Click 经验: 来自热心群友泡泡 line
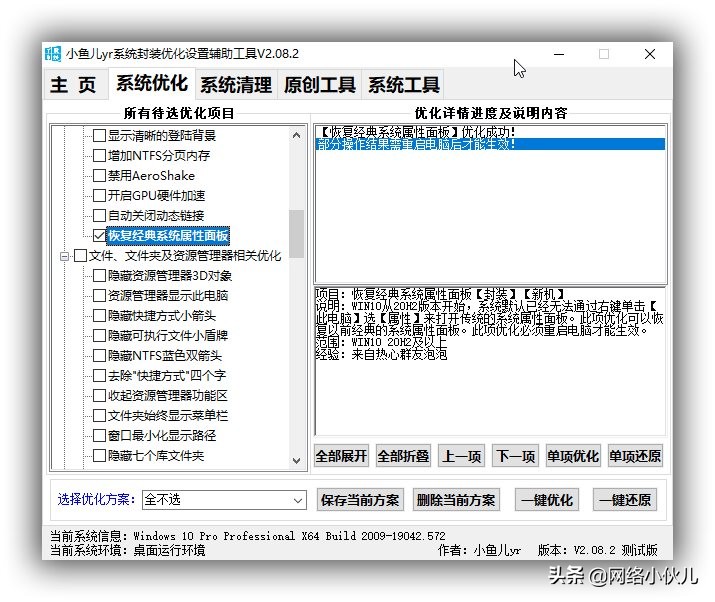The height and width of the screenshot is (602, 715). click(381, 354)
